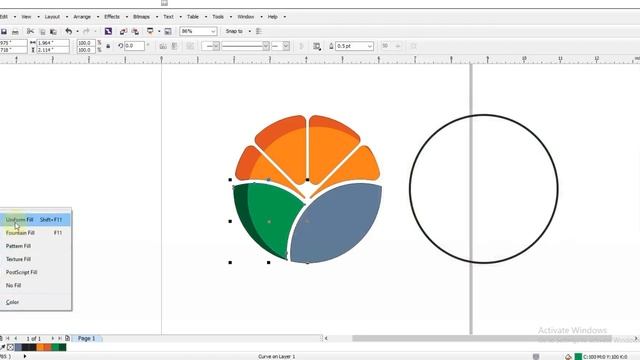Click the Import icon in the toolbar
Viewport: 640px width, 360px height.
click(x=123, y=31)
